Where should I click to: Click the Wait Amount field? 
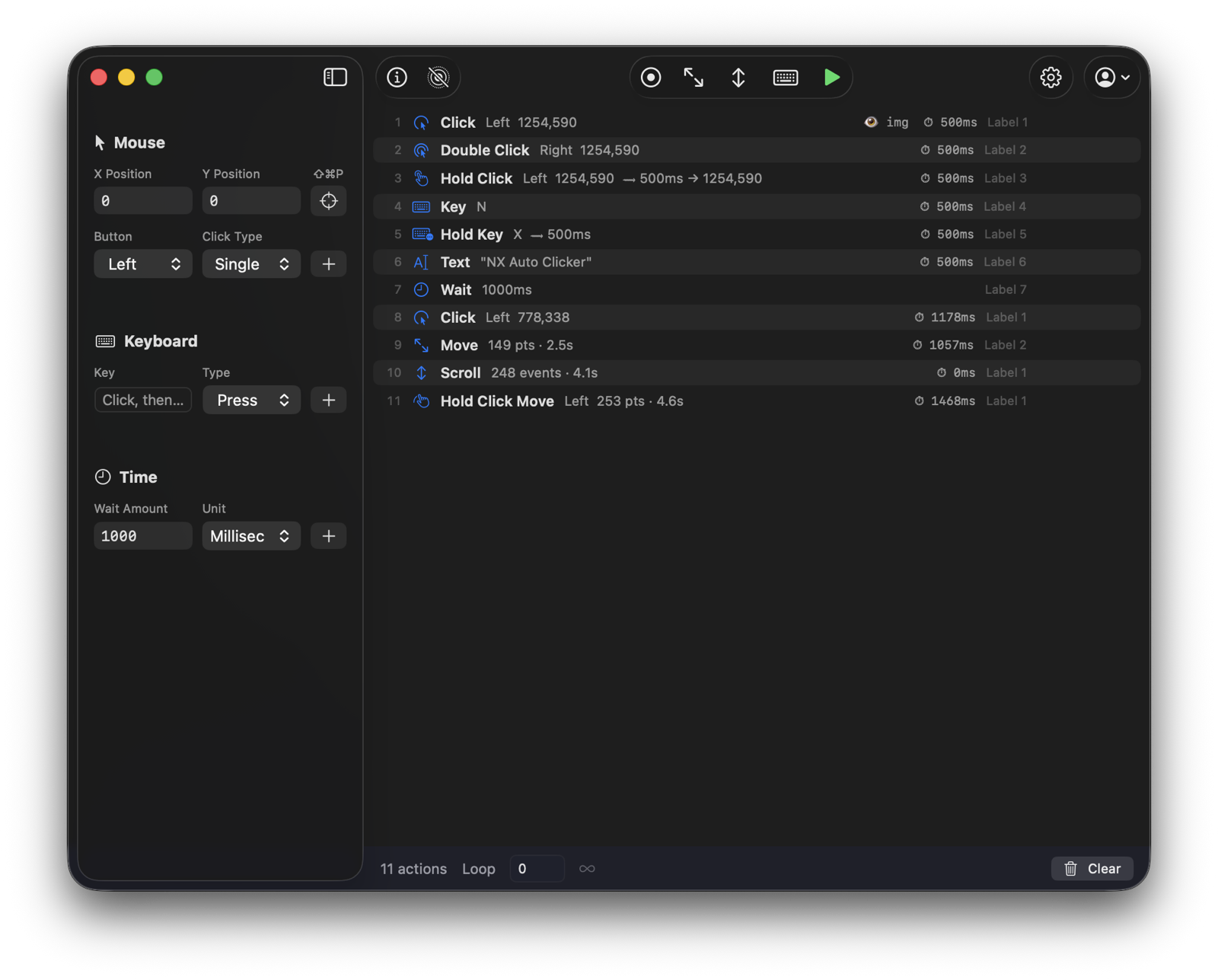click(142, 535)
